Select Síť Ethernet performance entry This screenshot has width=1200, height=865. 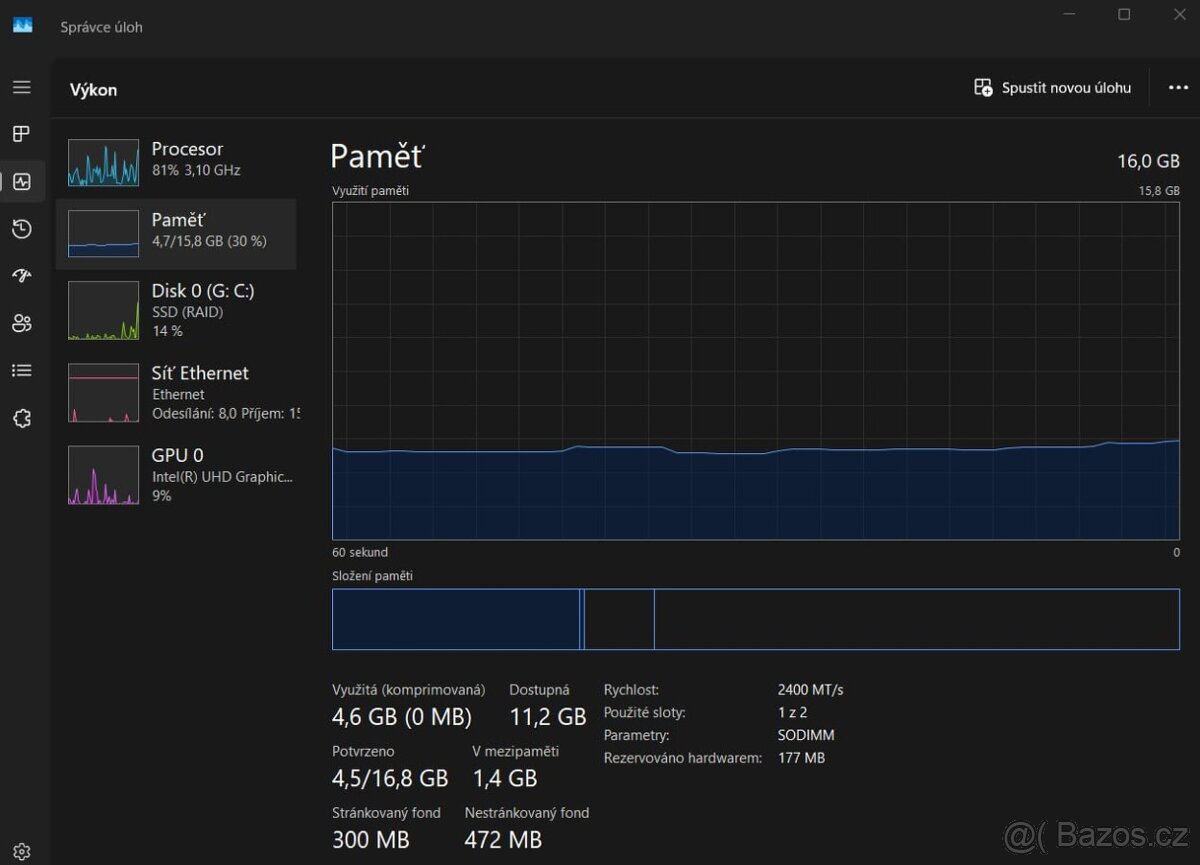point(176,392)
